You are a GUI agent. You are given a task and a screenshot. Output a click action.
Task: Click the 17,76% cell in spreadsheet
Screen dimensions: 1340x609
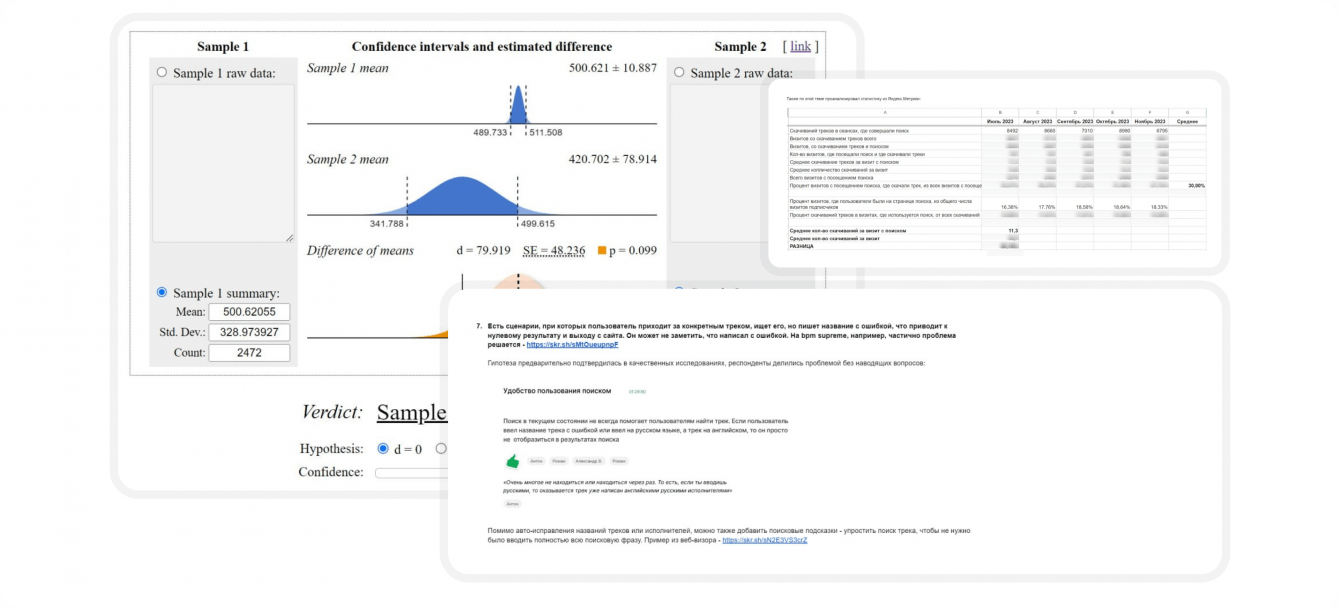tap(1038, 205)
